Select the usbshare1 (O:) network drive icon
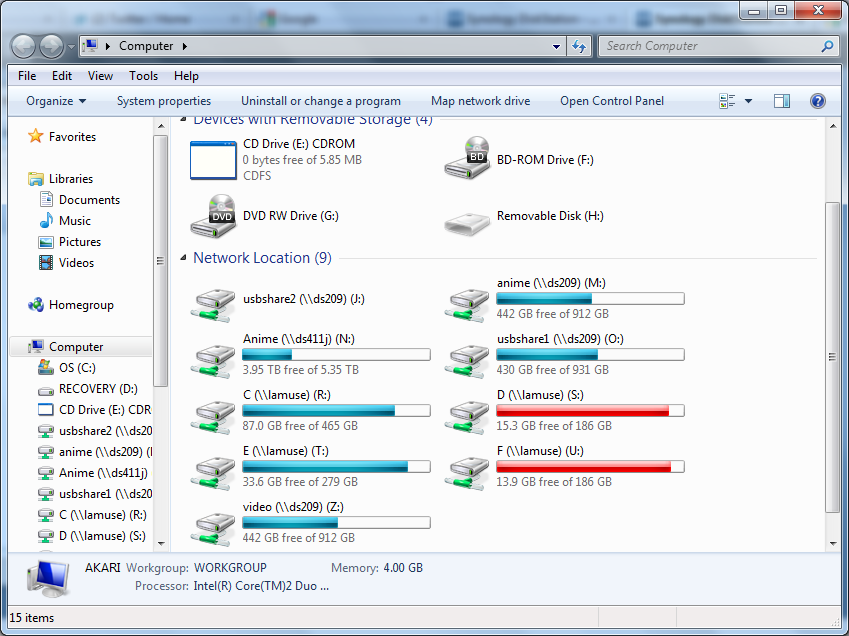This screenshot has height=636, width=849. (467, 360)
